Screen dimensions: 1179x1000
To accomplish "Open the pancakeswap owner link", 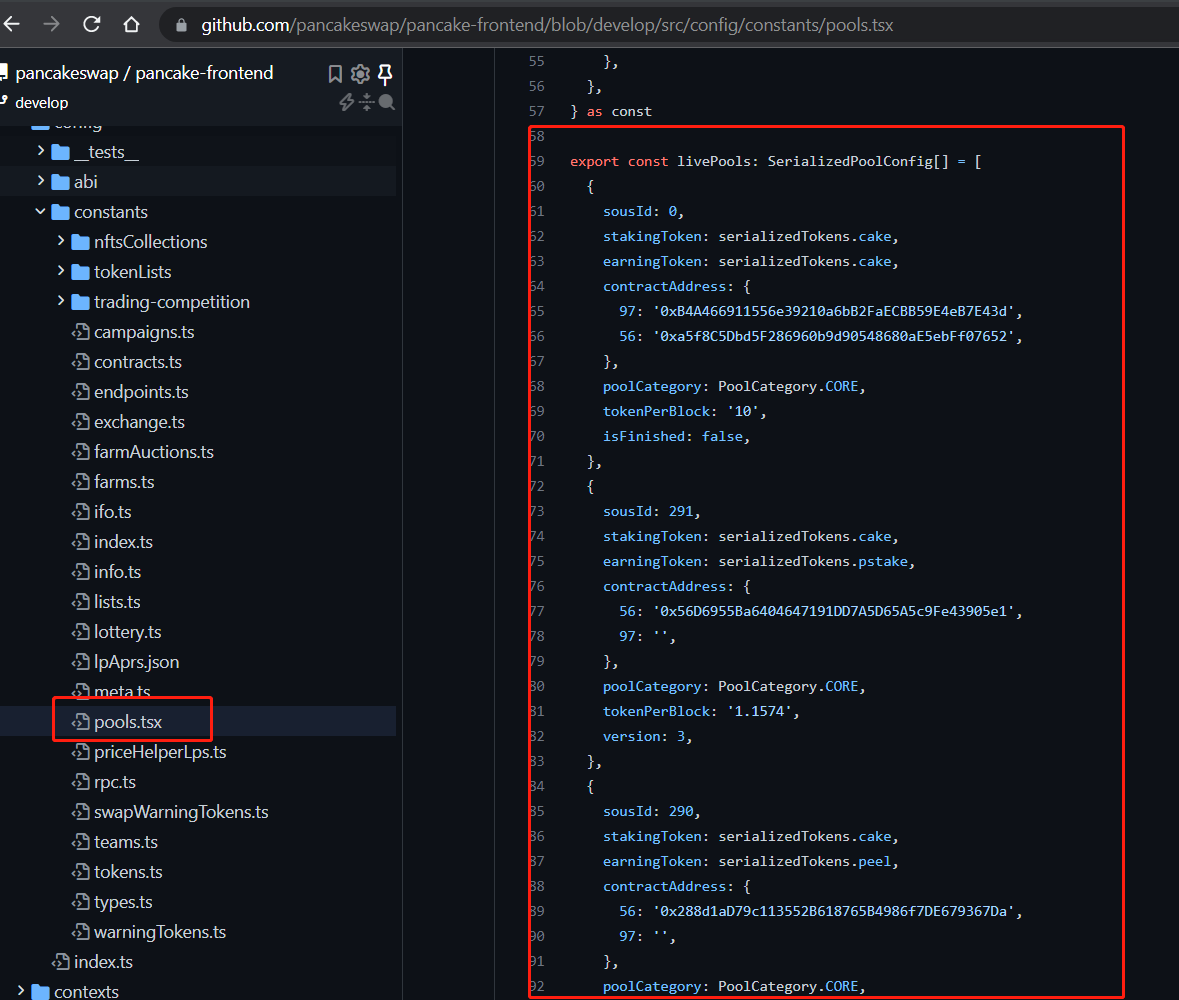I will tap(67, 73).
